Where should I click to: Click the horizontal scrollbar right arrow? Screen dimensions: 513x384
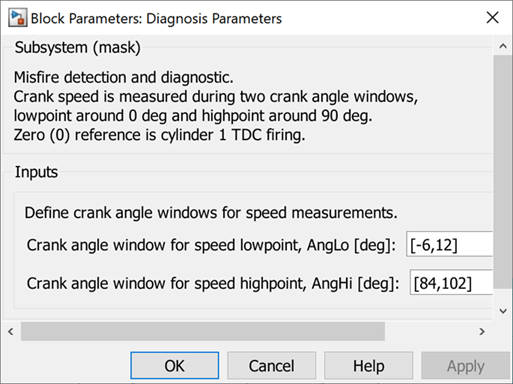click(x=482, y=331)
